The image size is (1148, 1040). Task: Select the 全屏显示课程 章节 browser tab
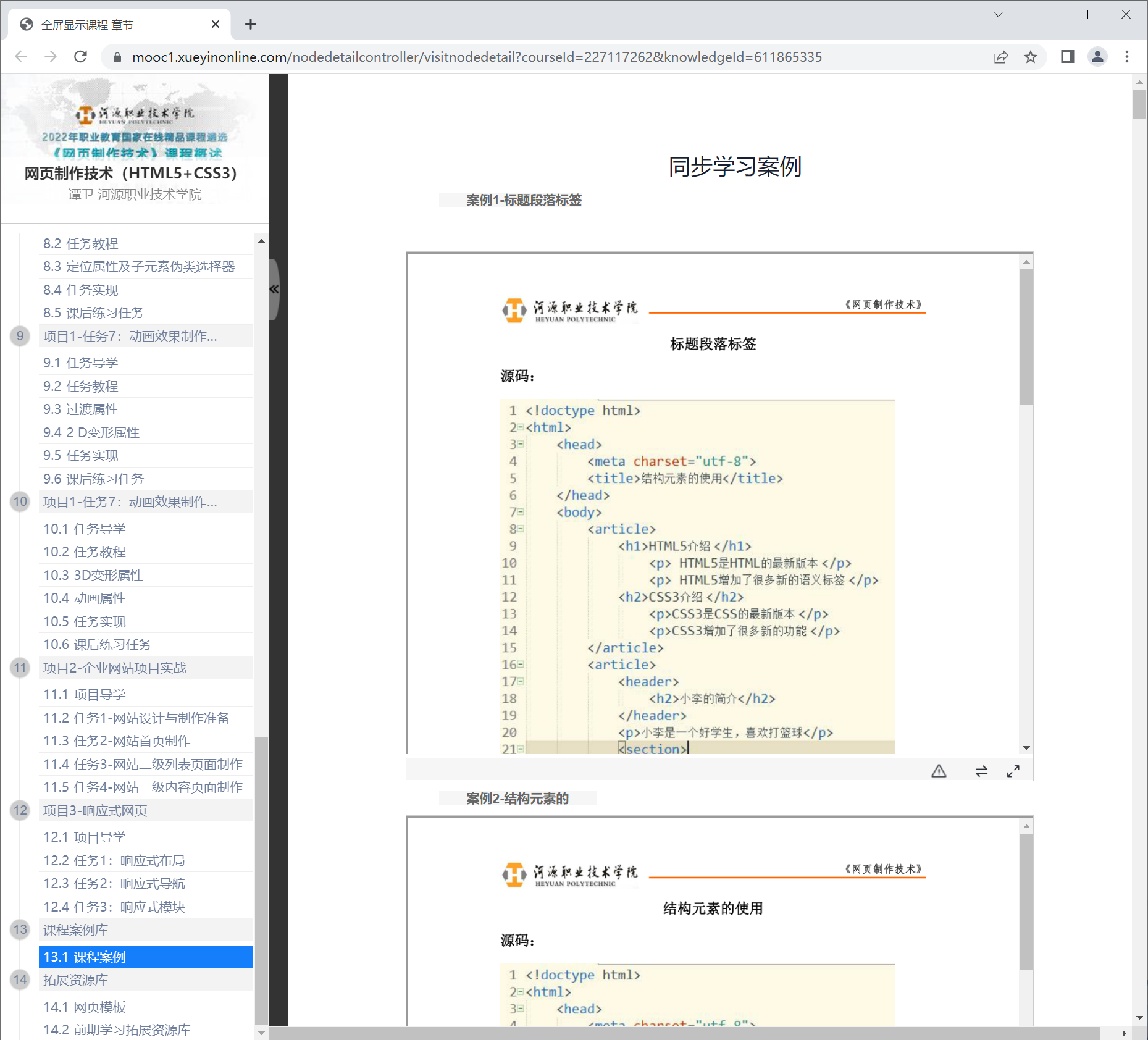[x=111, y=25]
